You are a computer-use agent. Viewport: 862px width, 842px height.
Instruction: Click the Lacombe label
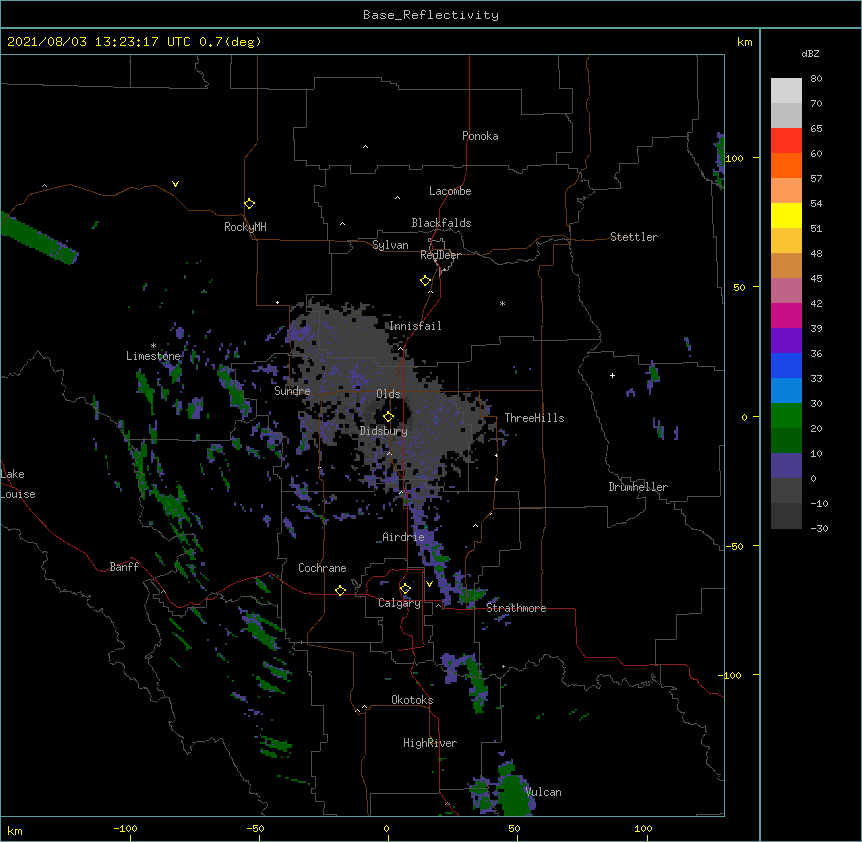pyautogui.click(x=450, y=191)
